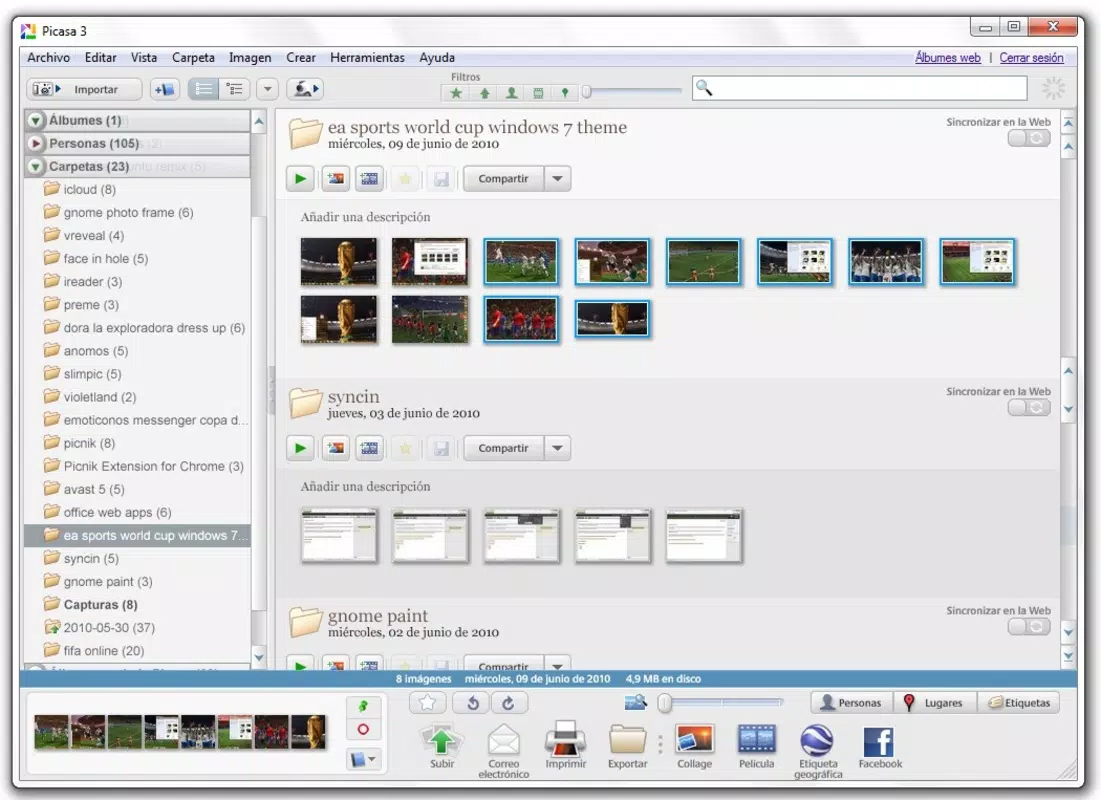Open add to album dropdown in tray
This screenshot has height=800, width=1101.
363,759
